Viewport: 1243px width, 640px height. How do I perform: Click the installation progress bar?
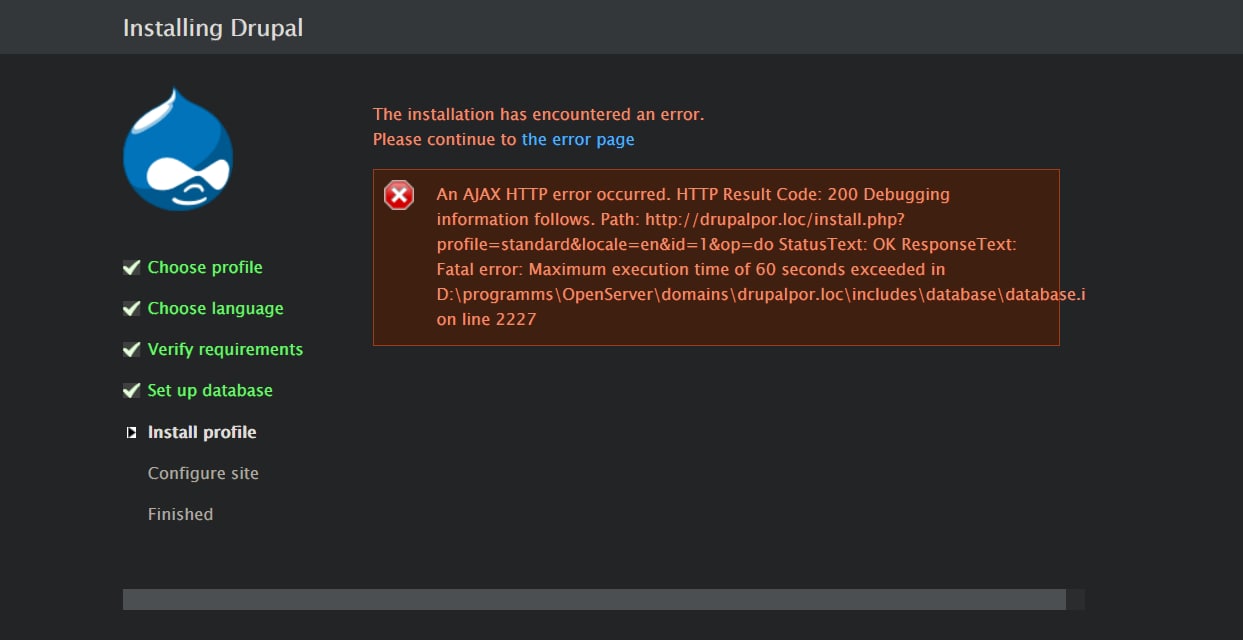[x=604, y=599]
